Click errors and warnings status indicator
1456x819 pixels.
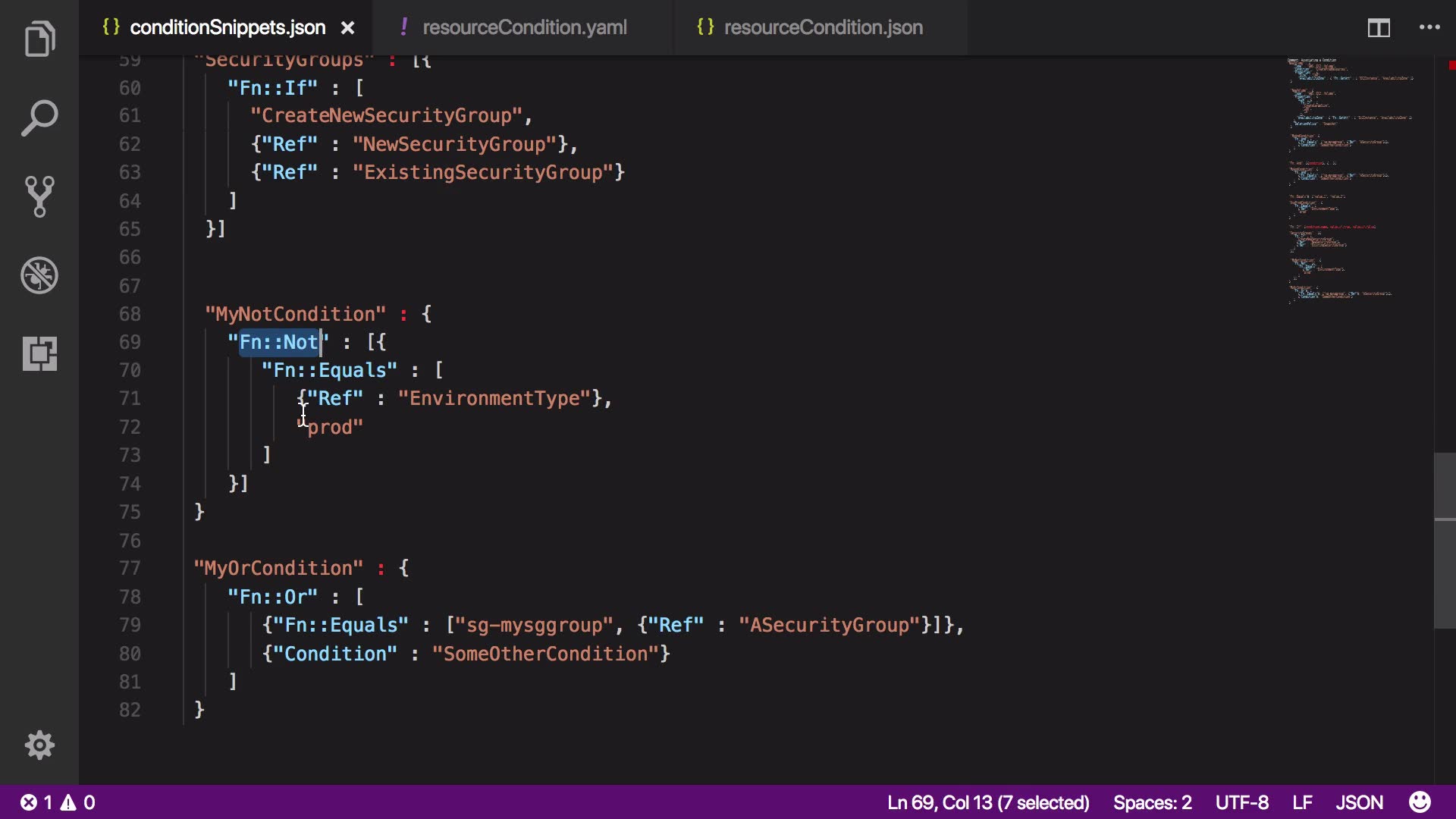click(58, 802)
